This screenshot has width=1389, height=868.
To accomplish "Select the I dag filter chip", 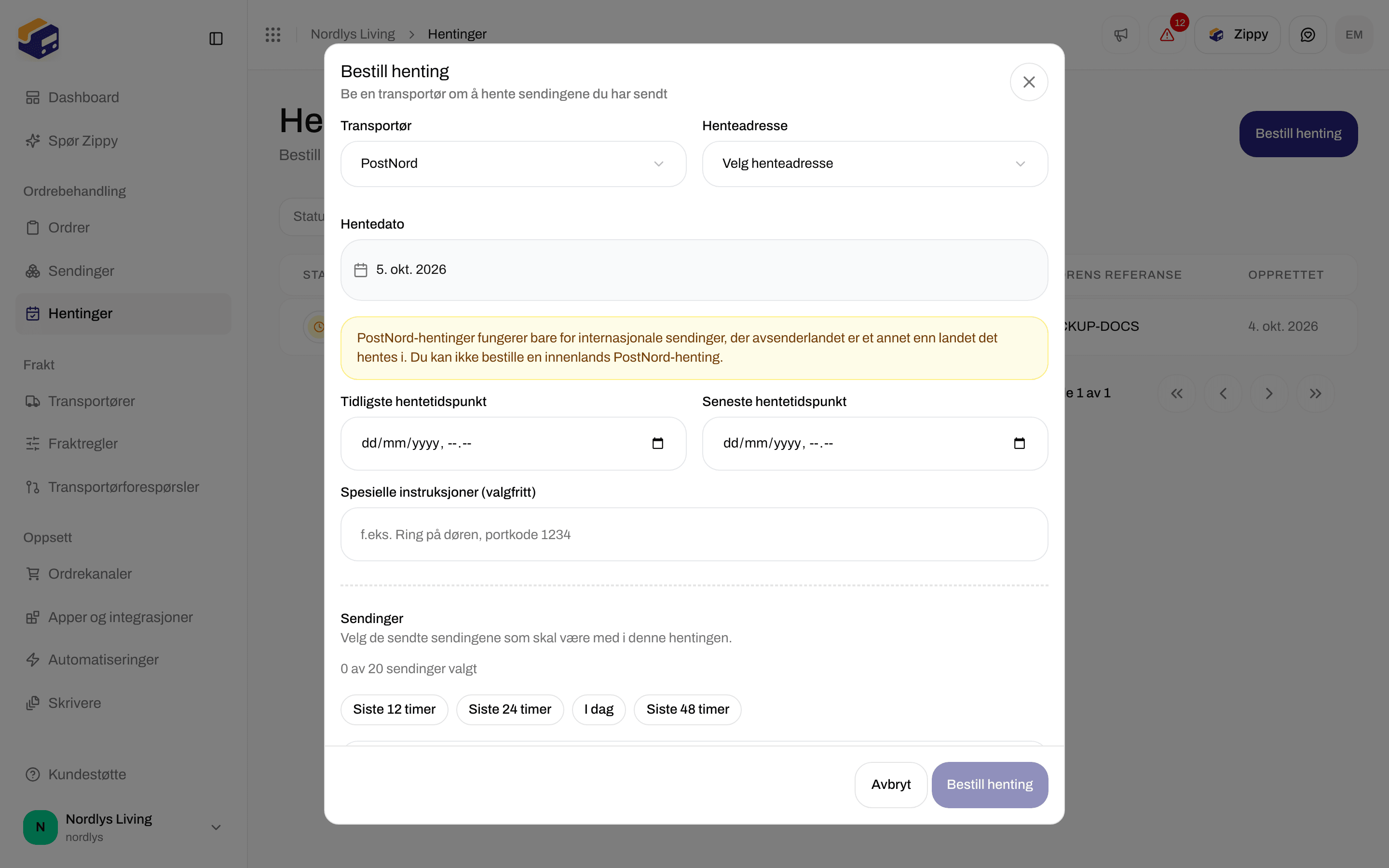I will tap(599, 709).
